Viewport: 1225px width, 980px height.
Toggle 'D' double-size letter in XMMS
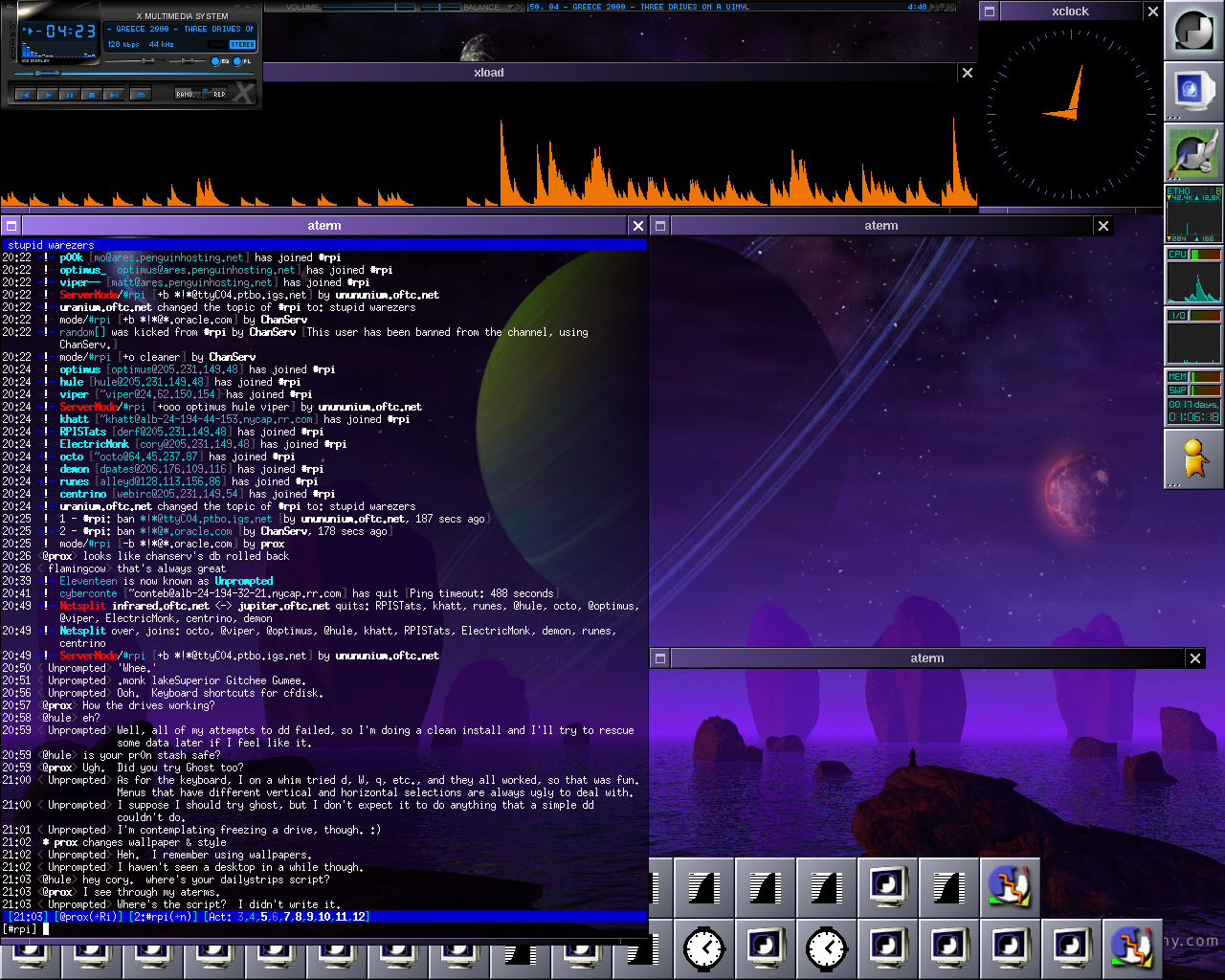tap(13, 49)
